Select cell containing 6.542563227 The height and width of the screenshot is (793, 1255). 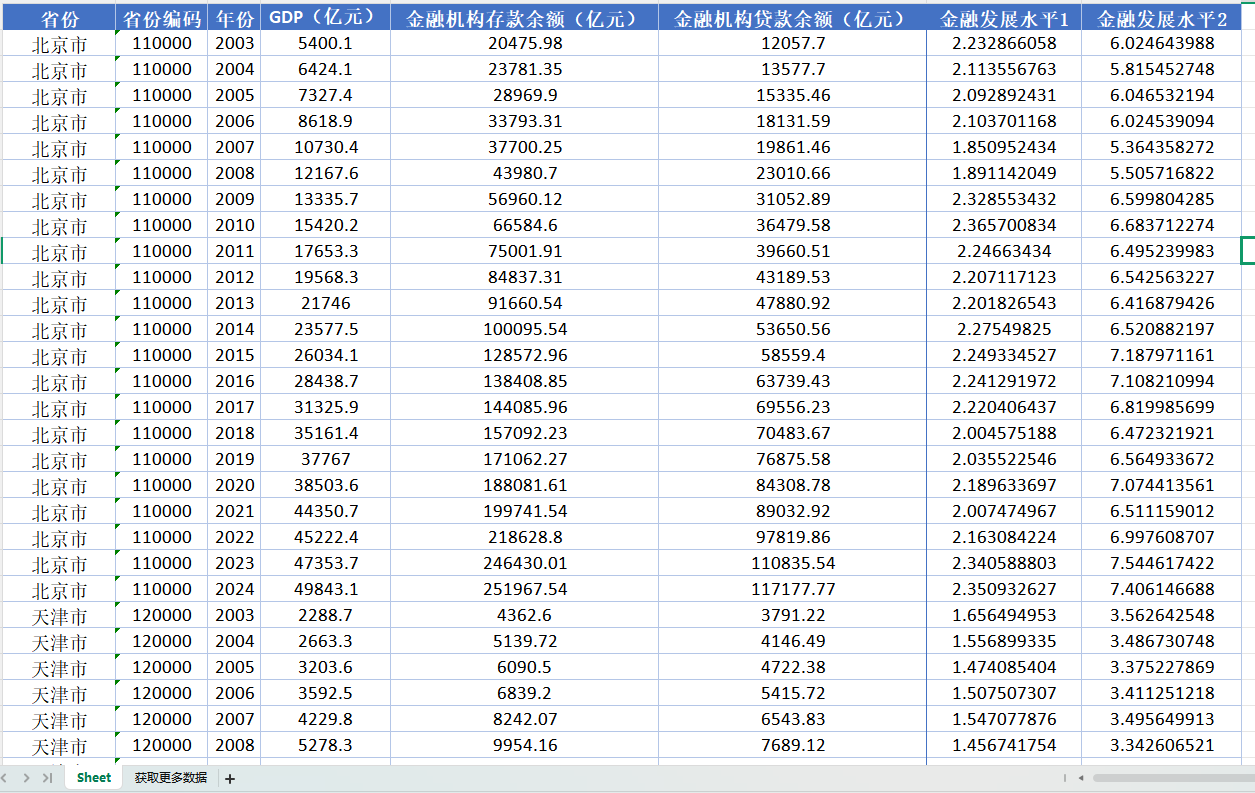(1162, 278)
